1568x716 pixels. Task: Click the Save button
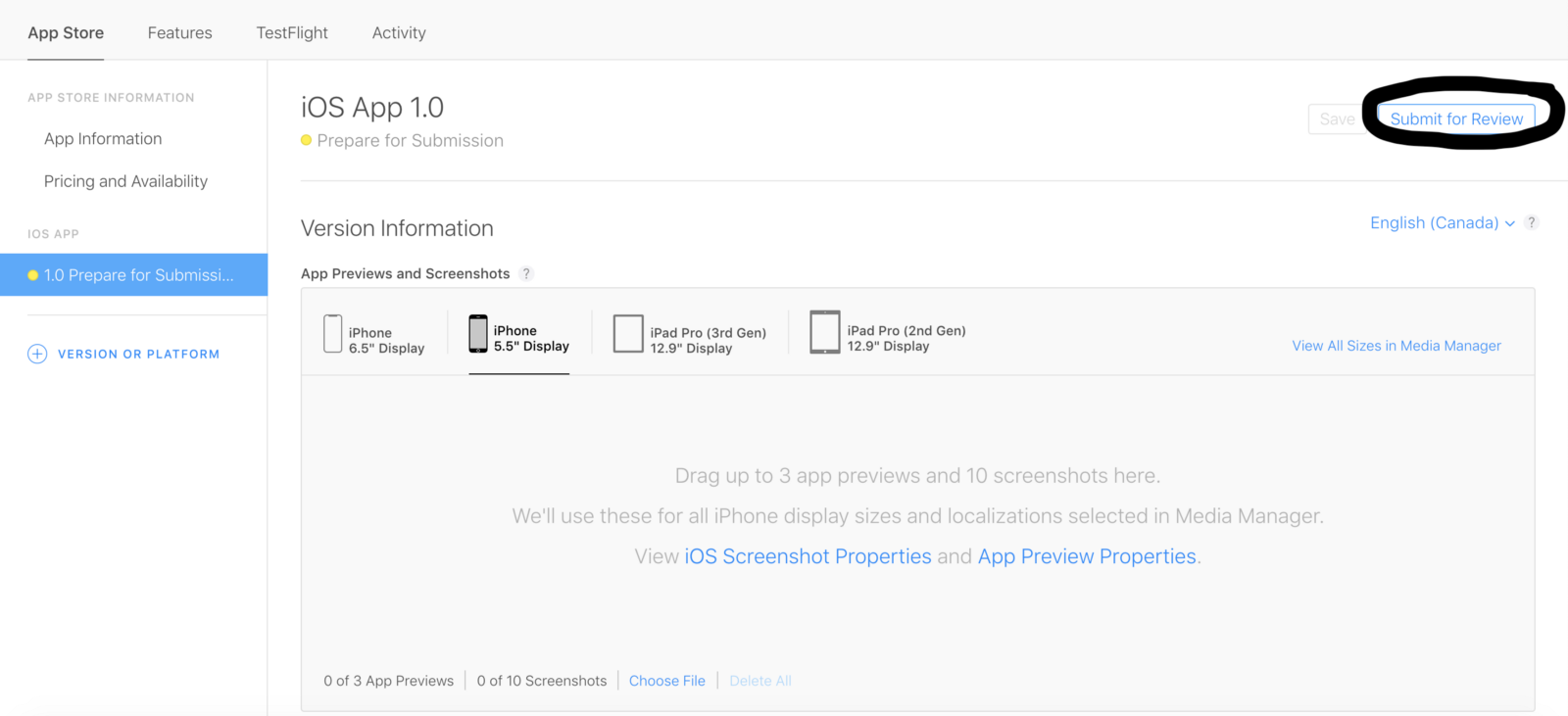tap(1336, 119)
